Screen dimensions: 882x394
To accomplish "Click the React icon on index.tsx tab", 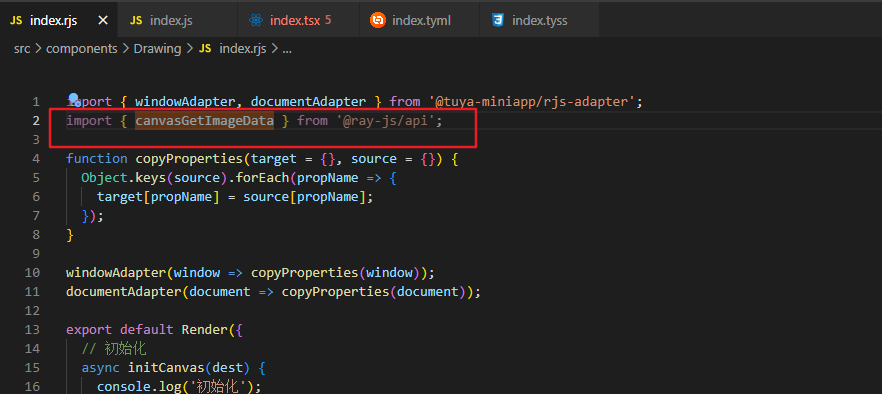I will pos(256,21).
